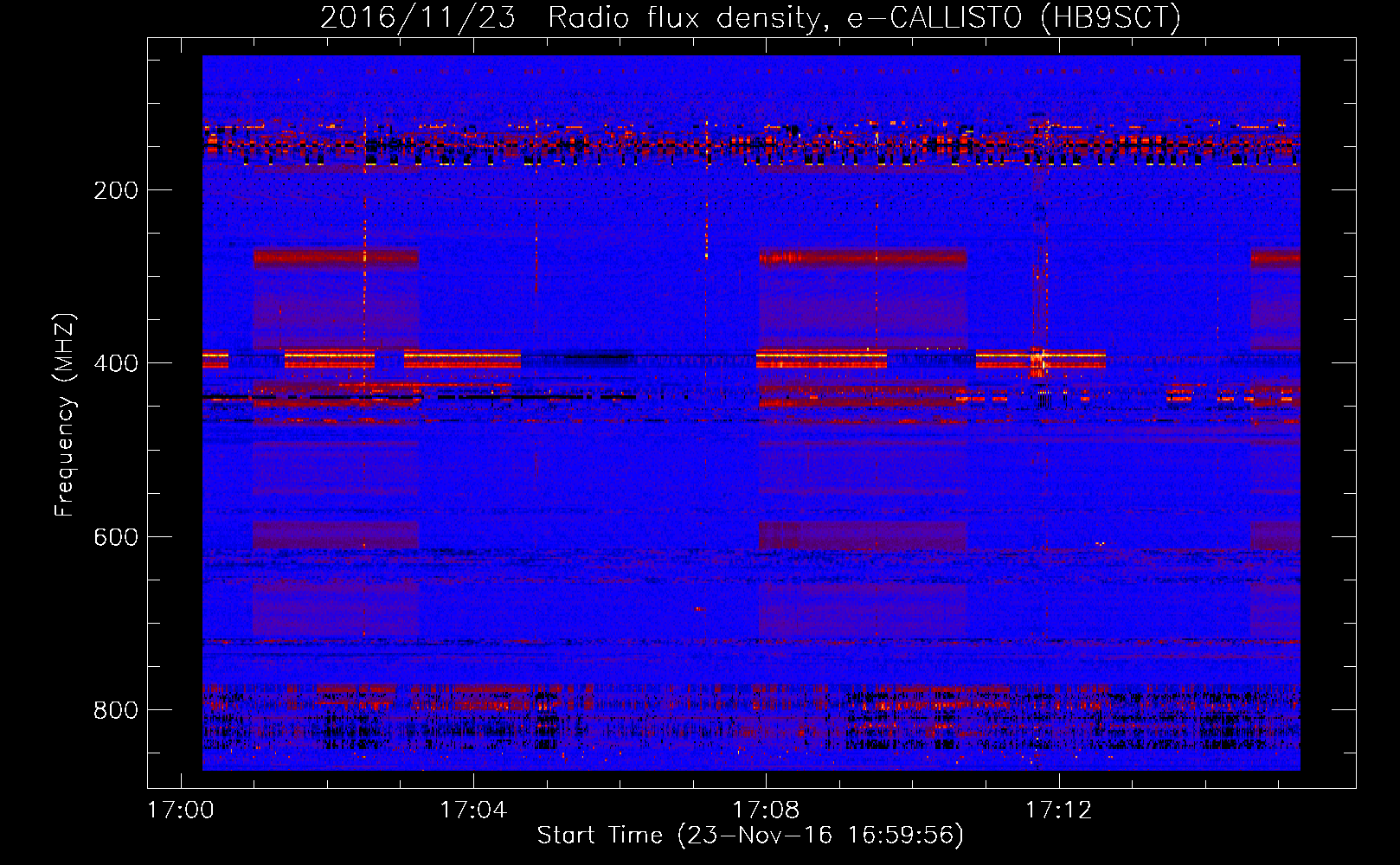Click the 600 frequency tick label
The image size is (1400, 865).
pyautogui.click(x=116, y=537)
